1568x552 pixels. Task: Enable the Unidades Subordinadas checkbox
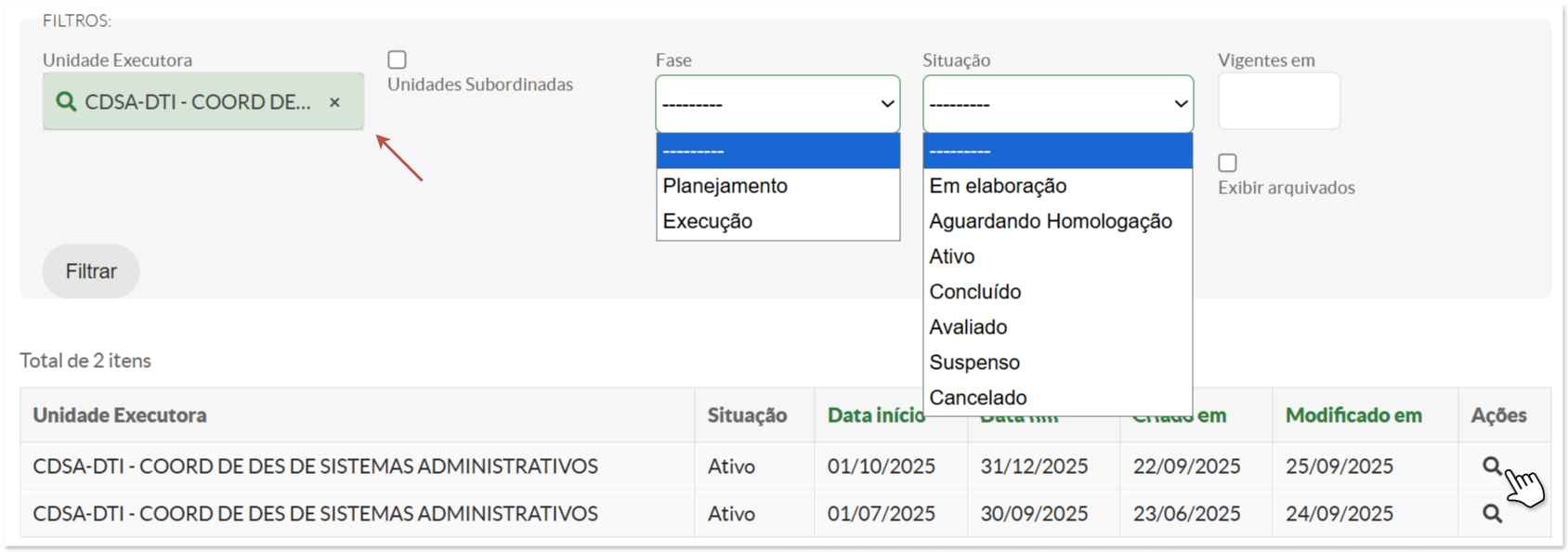398,59
